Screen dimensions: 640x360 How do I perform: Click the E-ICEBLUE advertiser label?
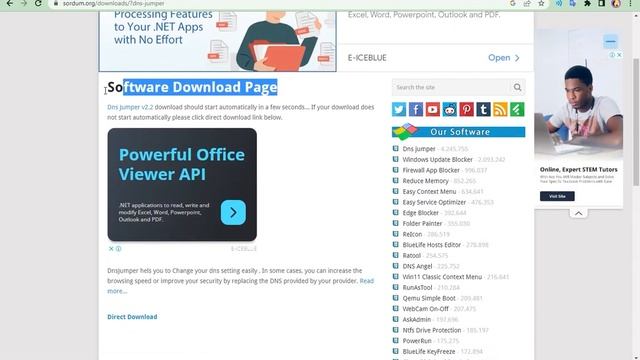(x=367, y=58)
